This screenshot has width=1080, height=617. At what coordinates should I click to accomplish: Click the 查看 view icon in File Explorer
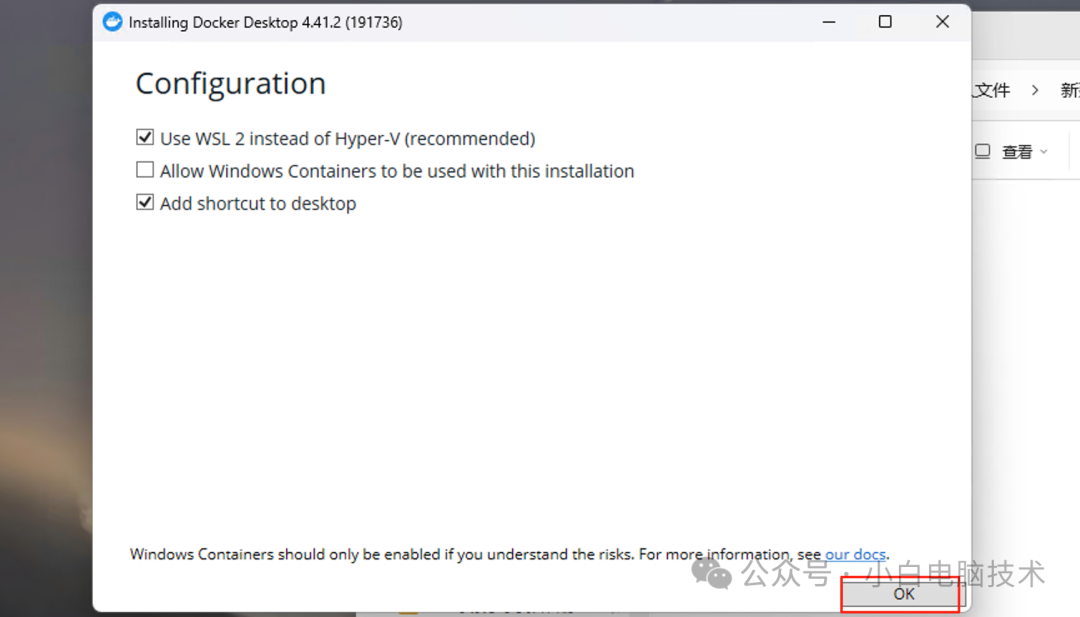pyautogui.click(x=983, y=151)
